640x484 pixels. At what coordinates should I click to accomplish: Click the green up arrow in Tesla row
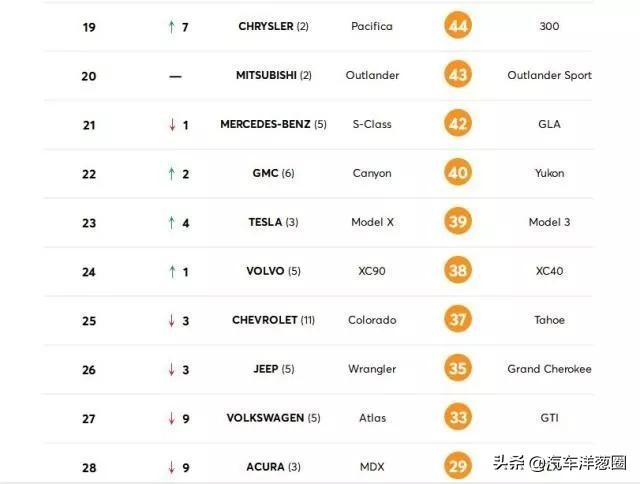click(x=171, y=222)
